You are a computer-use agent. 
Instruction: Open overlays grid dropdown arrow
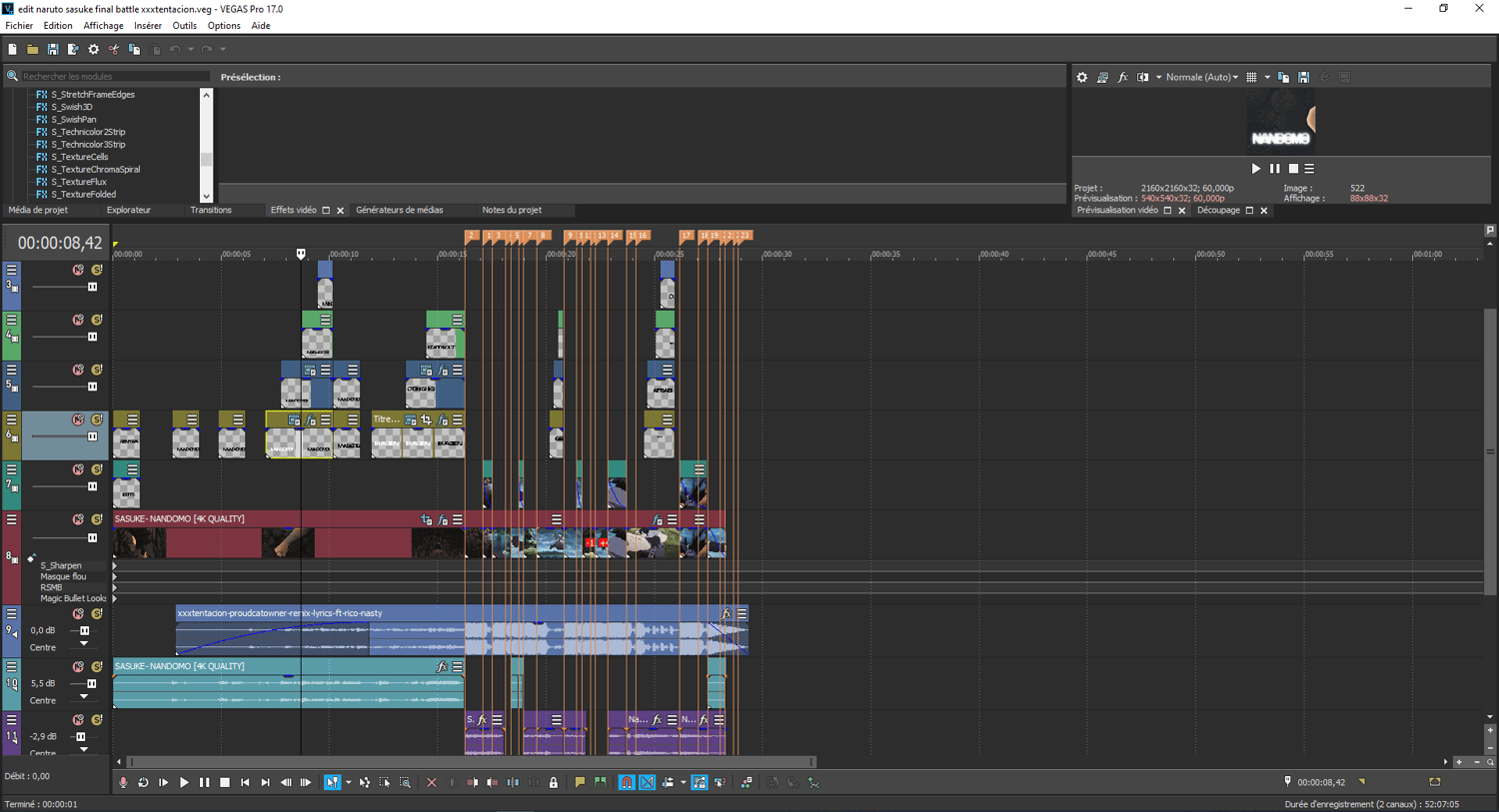1267,77
